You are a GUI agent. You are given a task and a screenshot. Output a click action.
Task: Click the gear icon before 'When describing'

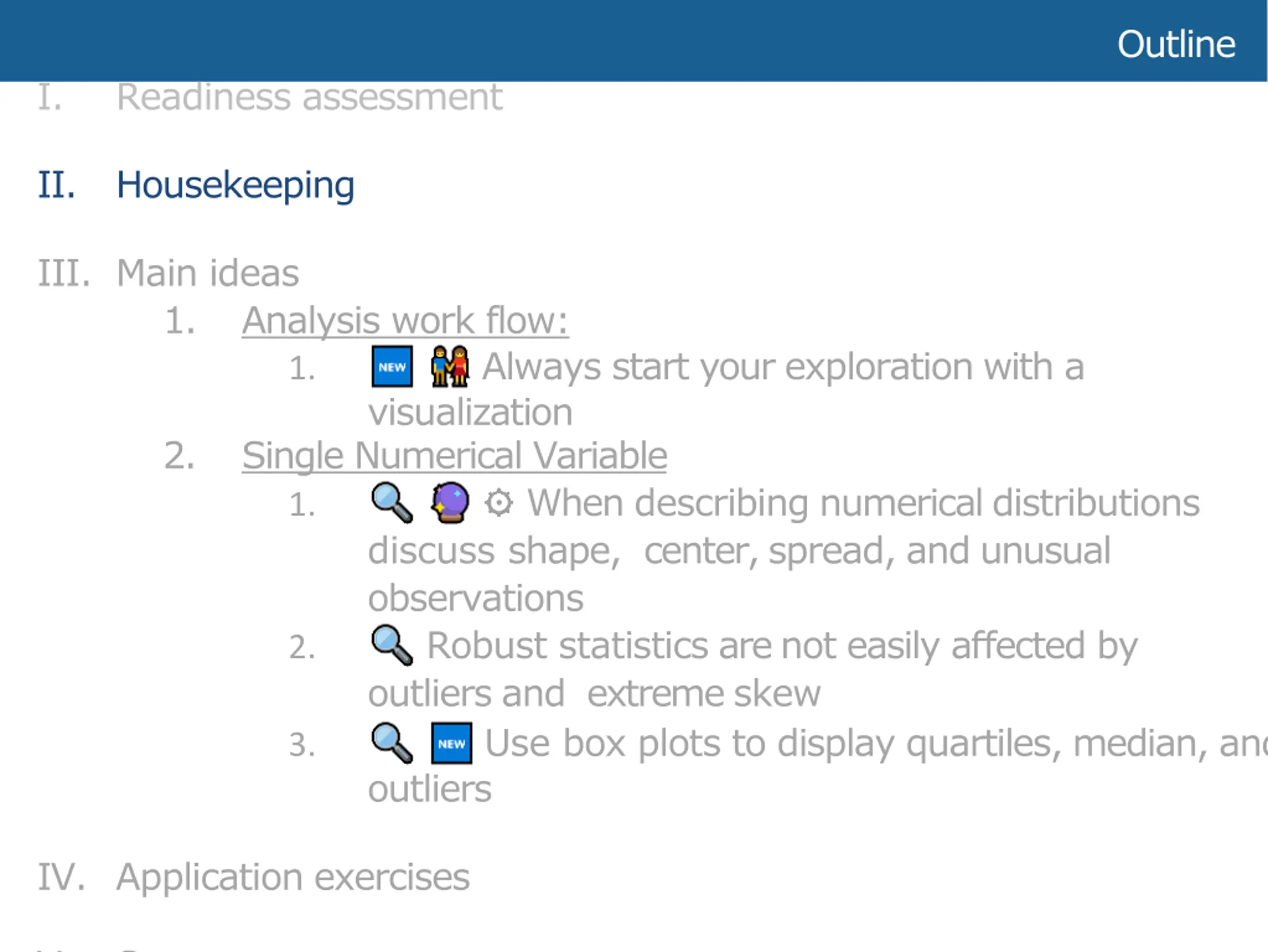499,503
